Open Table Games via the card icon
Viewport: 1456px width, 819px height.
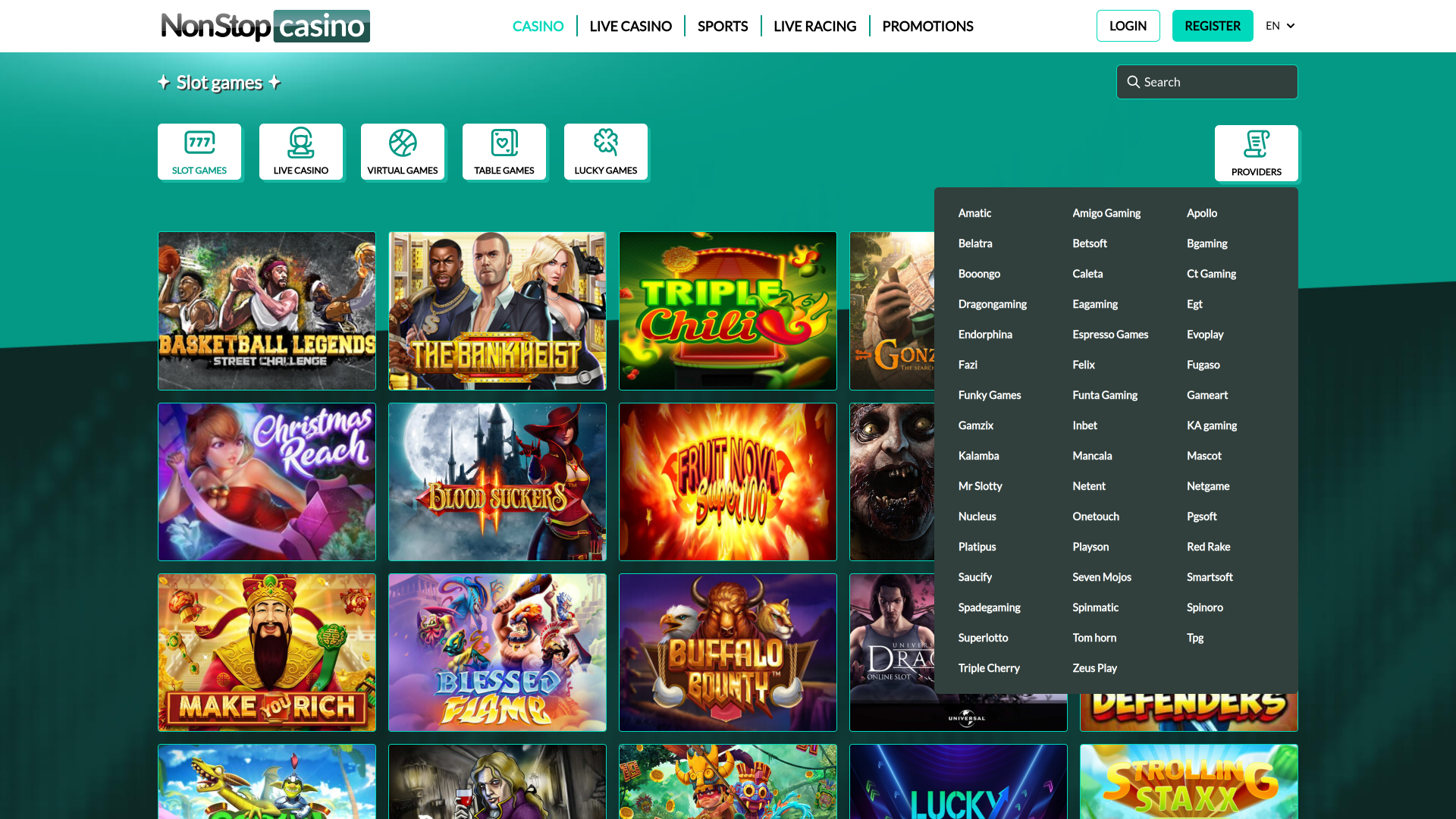[504, 144]
